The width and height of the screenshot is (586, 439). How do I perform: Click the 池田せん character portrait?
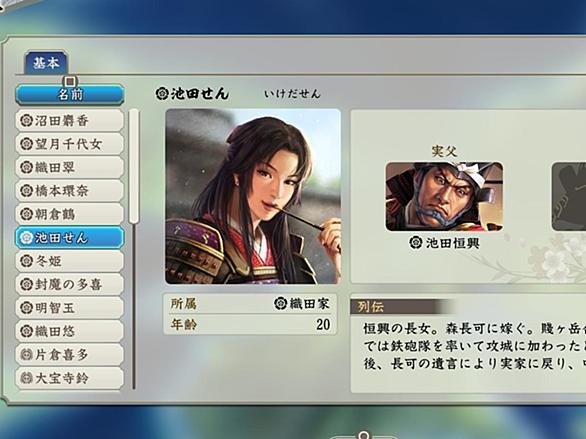(253, 197)
